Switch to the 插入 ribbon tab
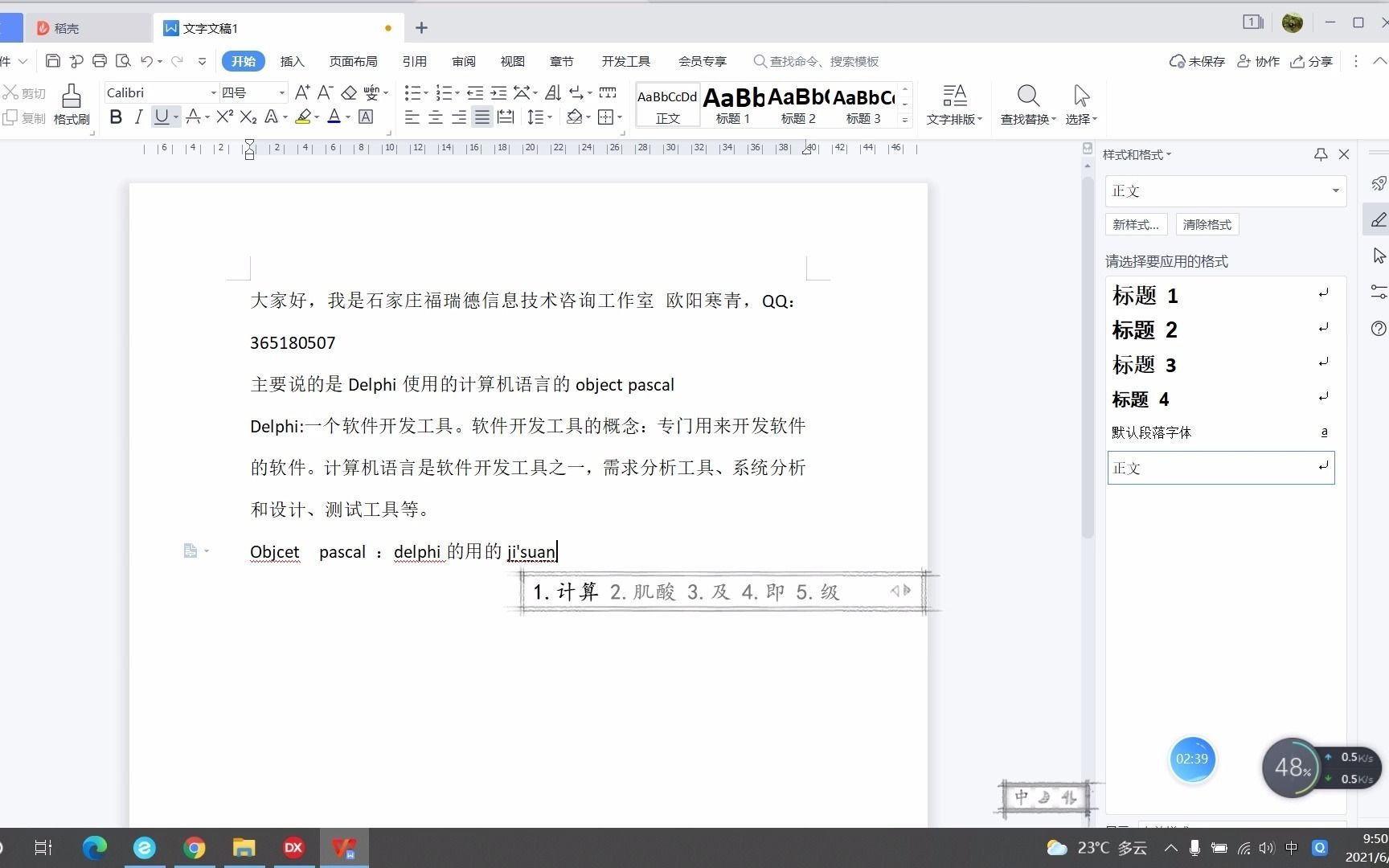Screen dimensions: 1389x868 (291, 61)
